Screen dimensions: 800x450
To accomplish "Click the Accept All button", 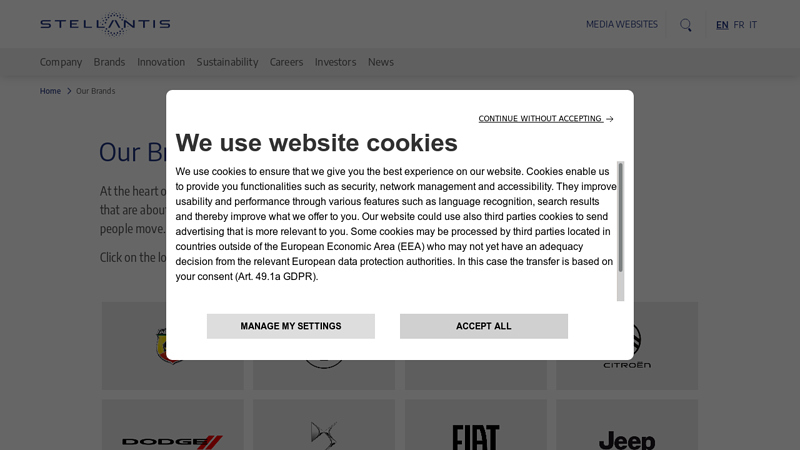I will coord(484,326).
